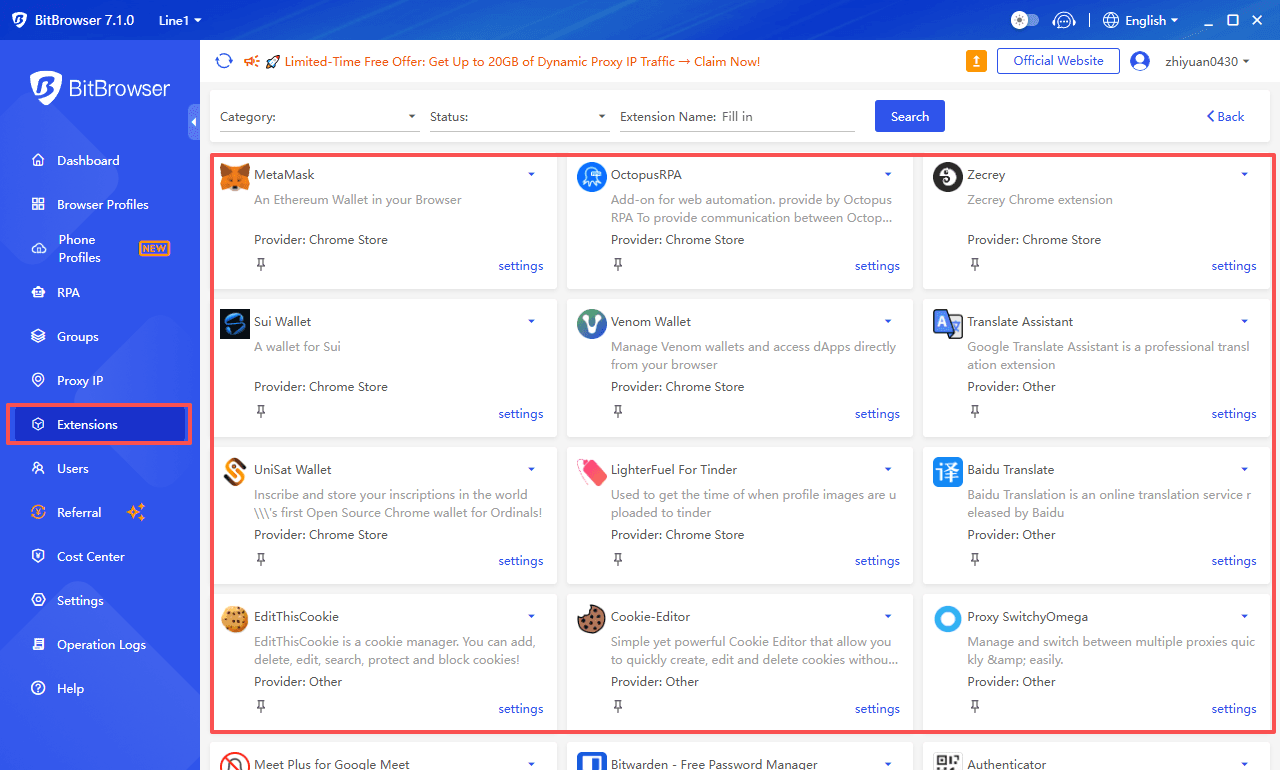
Task: Click the OctopusRPA extension icon
Action: (x=591, y=174)
